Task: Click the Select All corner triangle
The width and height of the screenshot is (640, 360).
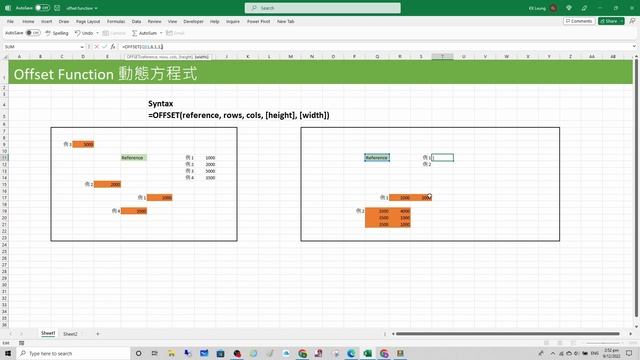Action: (x=5, y=56)
